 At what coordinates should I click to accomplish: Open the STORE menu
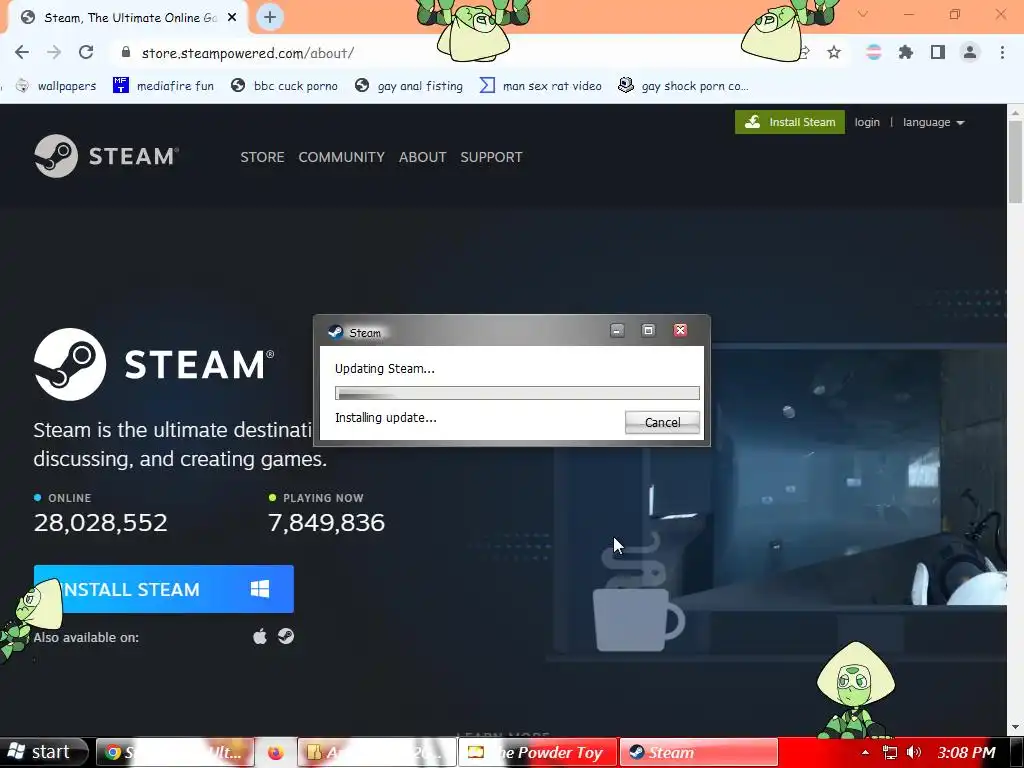(x=263, y=157)
